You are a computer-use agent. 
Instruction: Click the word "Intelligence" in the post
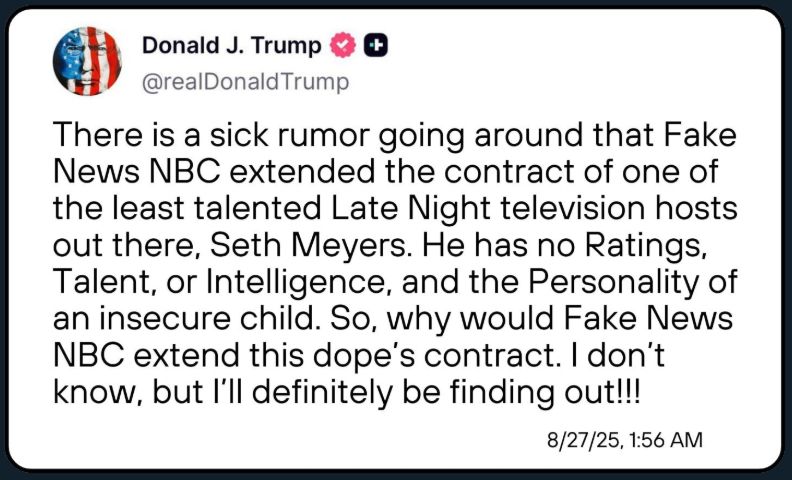pos(295,282)
